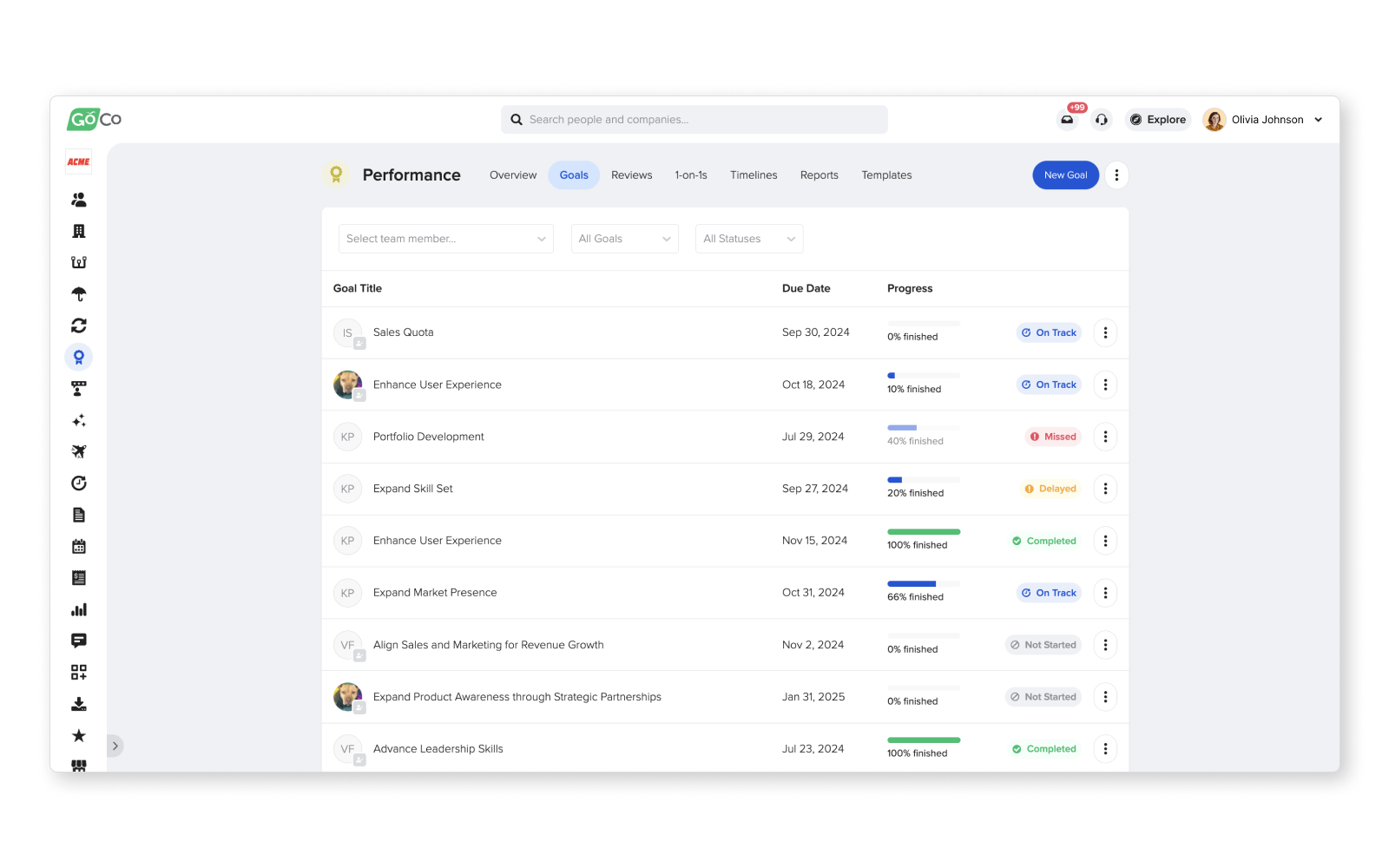
Task: Open the All Statuses dropdown
Action: (x=748, y=238)
